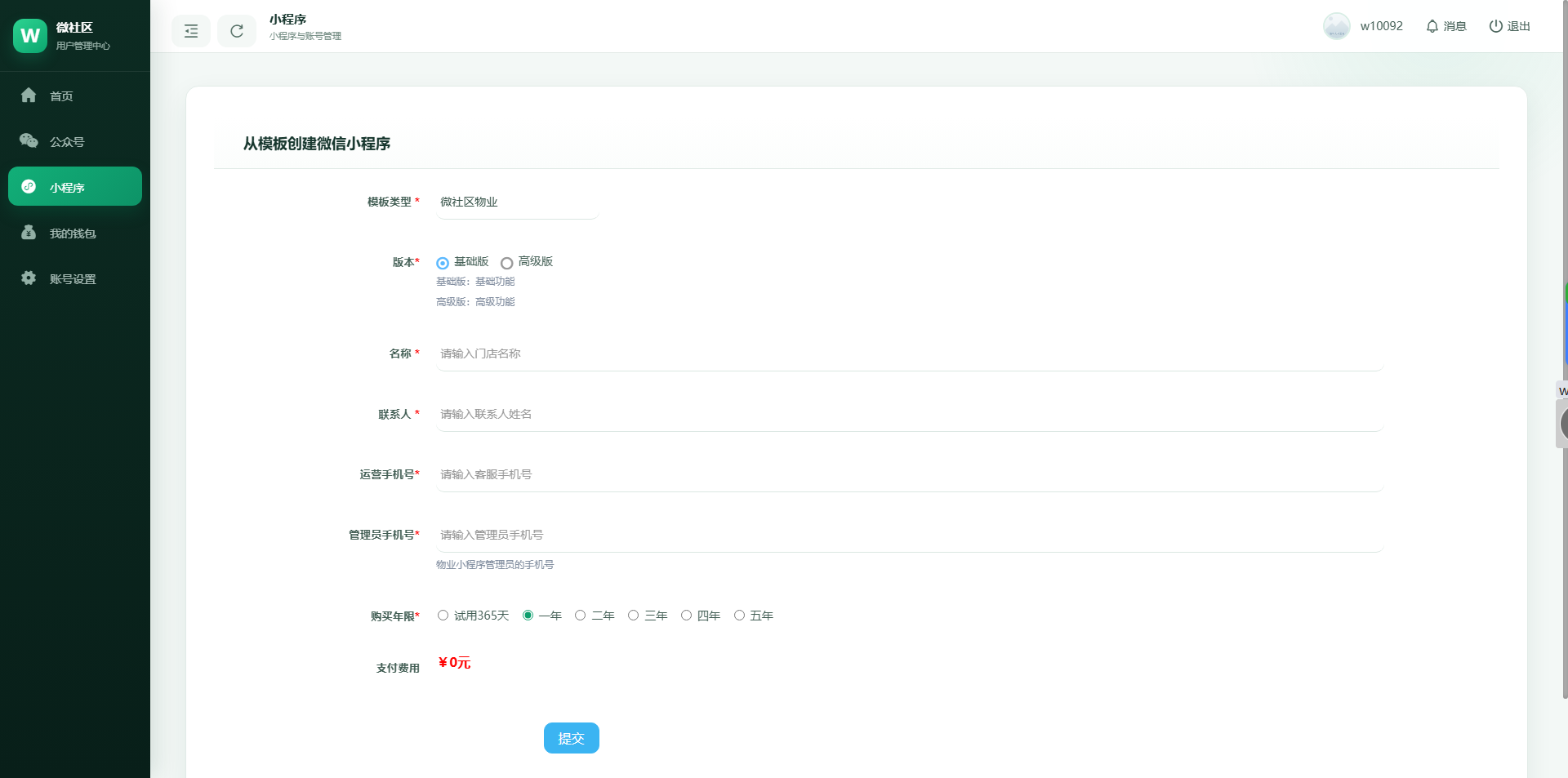Focus the 管理员手机号 input field
This screenshot has height=778, width=1568.
tap(909, 535)
